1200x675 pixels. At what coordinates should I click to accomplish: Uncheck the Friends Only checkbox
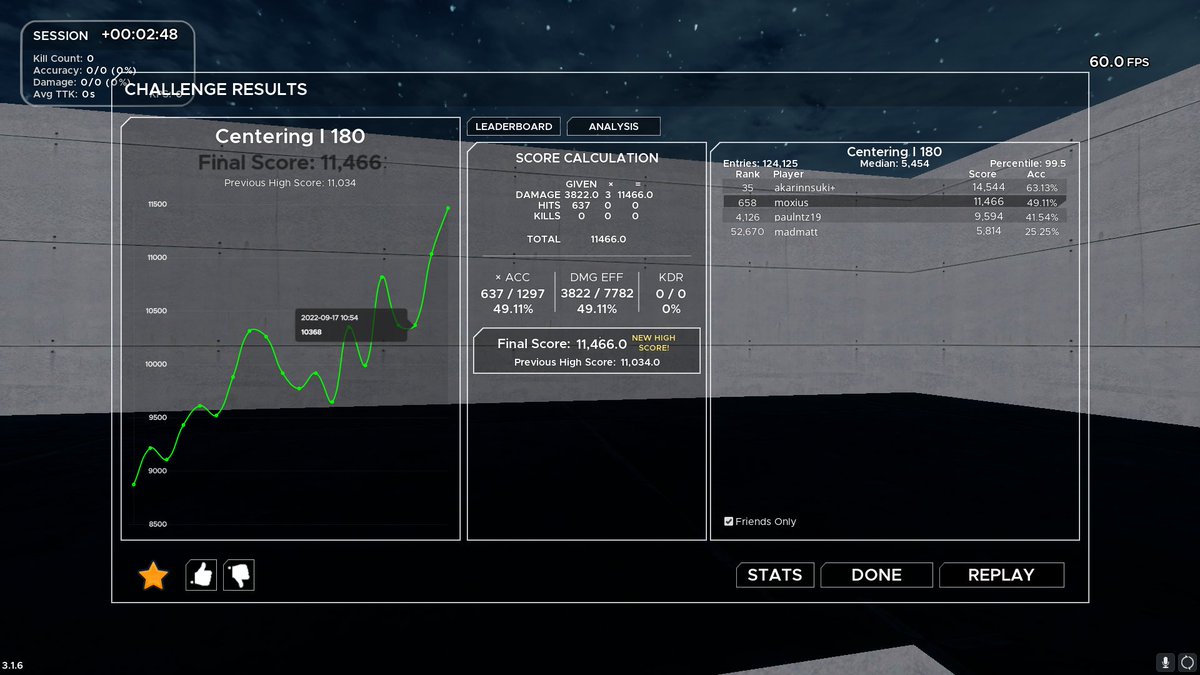[x=728, y=521]
